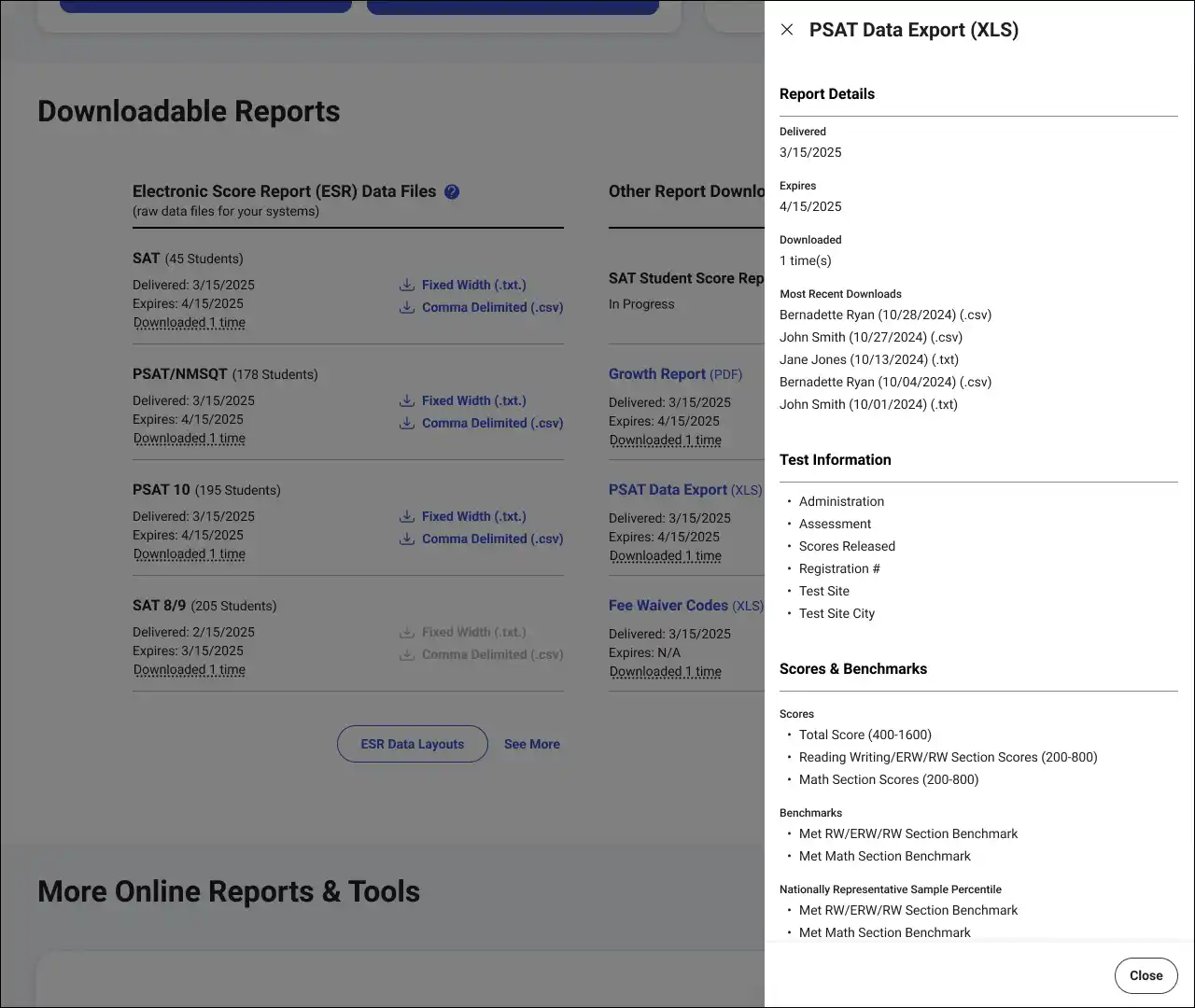Show Growth Report Downloaded 1 time details
This screenshot has height=1008, width=1195.
666,441
